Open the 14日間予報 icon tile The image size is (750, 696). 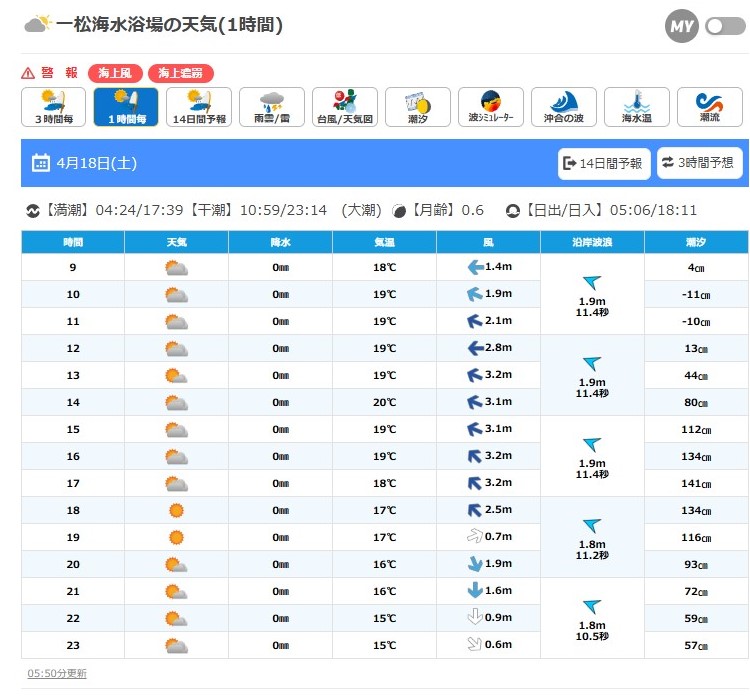198,107
